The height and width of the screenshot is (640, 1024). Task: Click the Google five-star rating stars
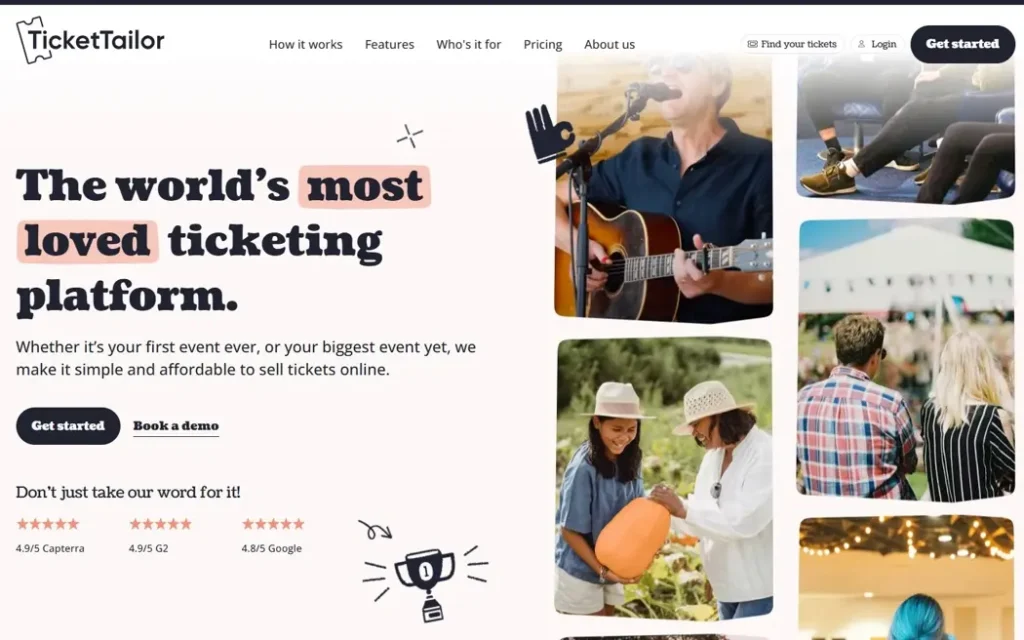(274, 524)
